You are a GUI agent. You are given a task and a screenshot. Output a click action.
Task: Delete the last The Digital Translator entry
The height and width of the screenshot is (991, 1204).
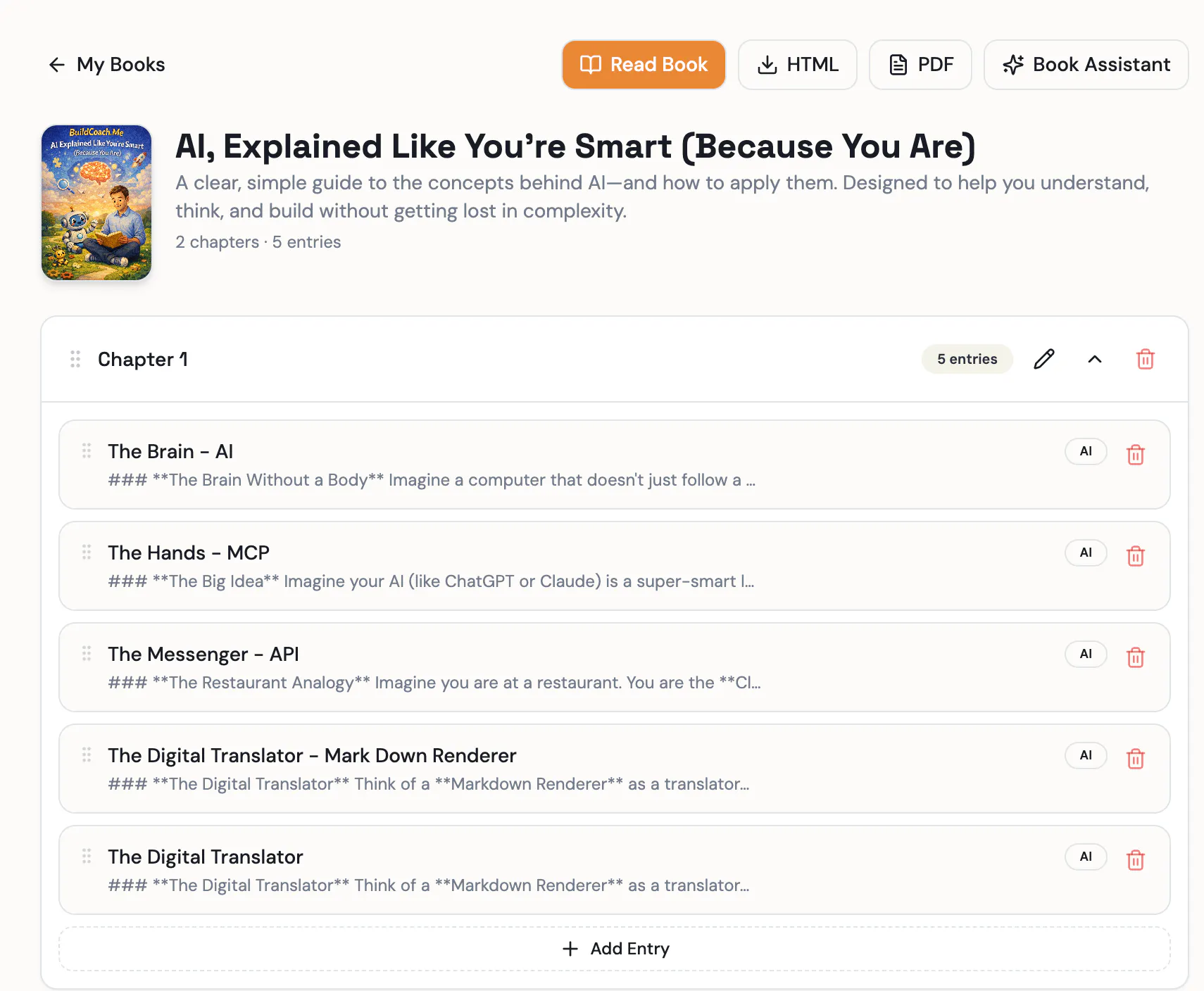click(x=1135, y=860)
